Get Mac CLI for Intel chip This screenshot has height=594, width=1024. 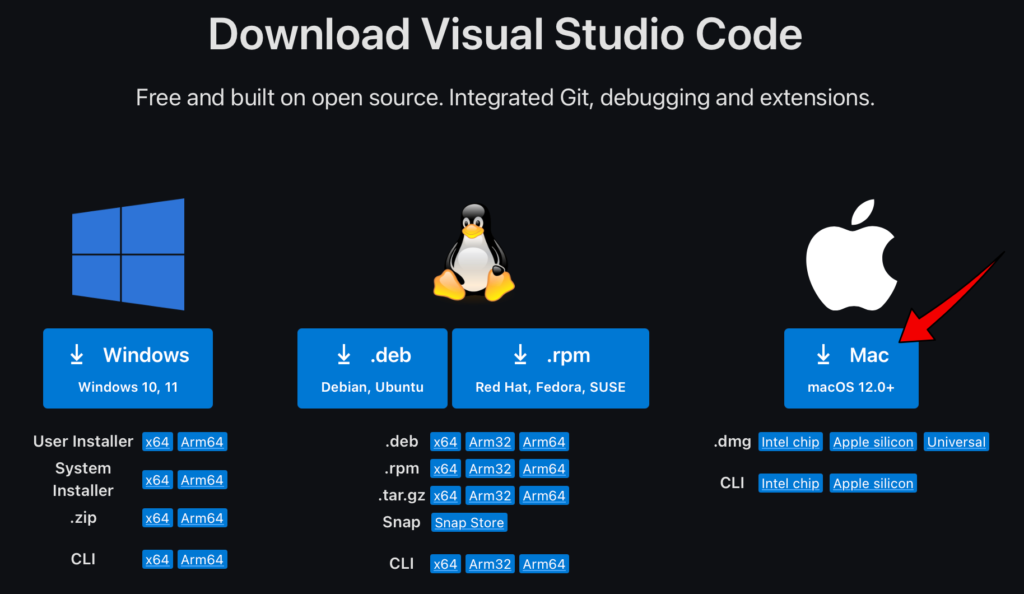(x=790, y=483)
